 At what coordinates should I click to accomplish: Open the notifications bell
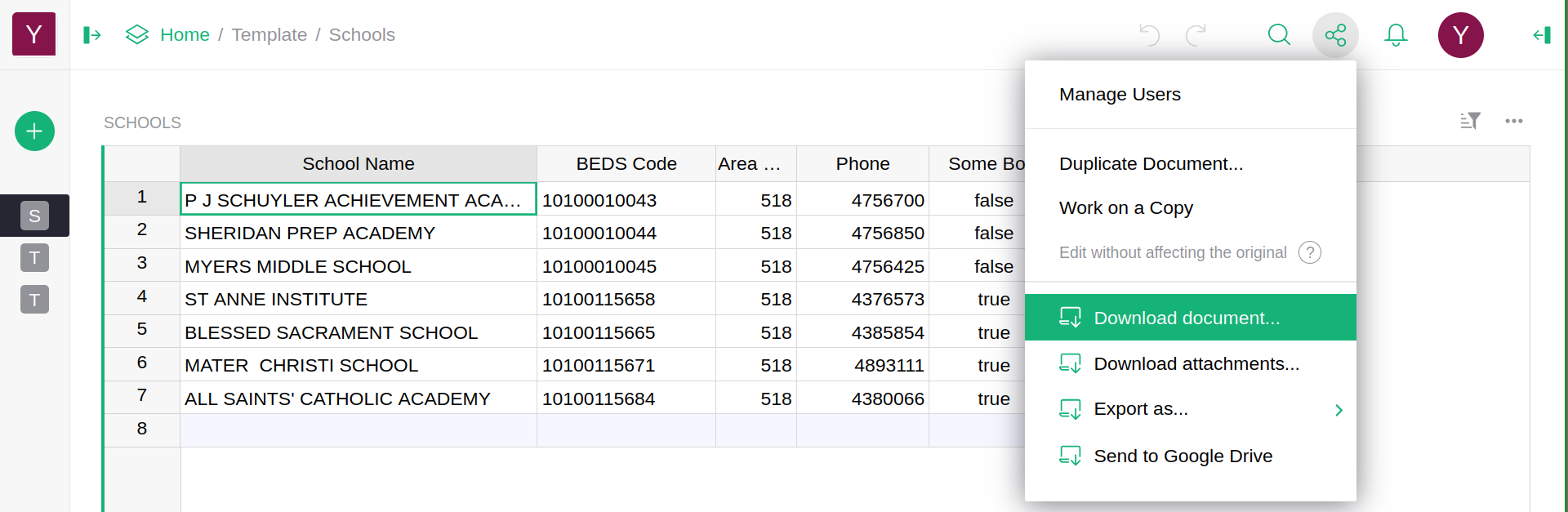(x=1396, y=35)
